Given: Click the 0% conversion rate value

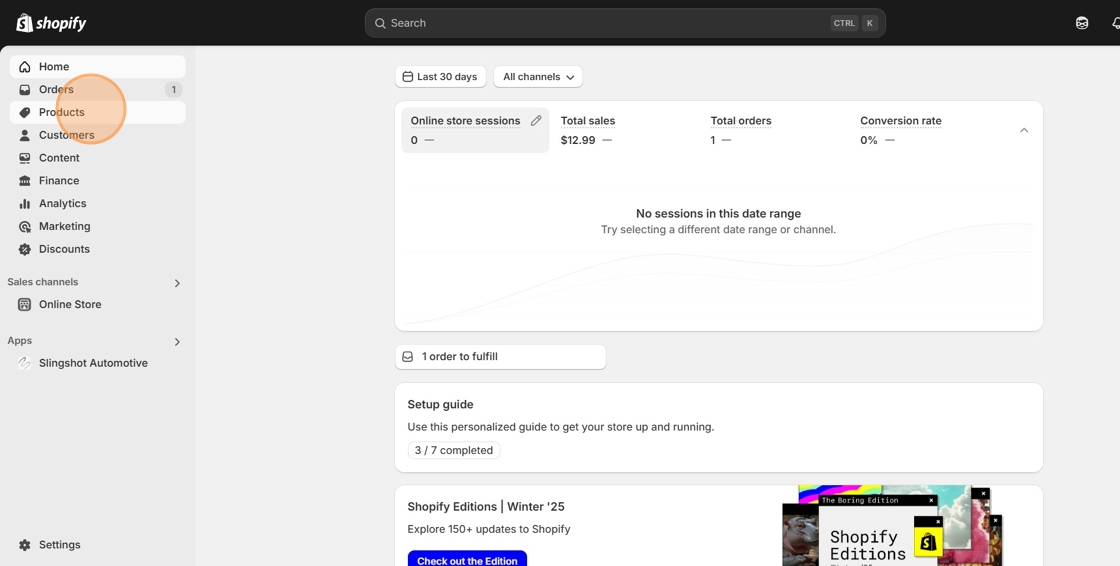Looking at the screenshot, I should click(869, 140).
